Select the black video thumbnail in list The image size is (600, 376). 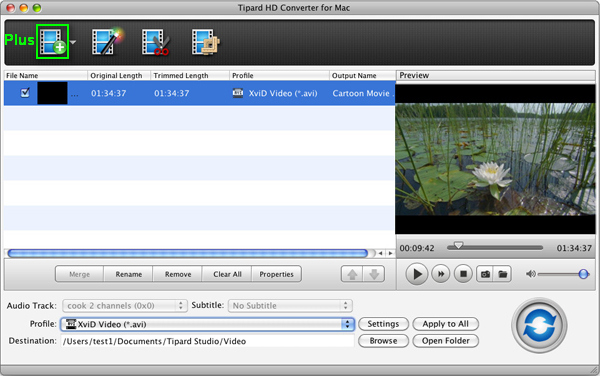(x=52, y=93)
